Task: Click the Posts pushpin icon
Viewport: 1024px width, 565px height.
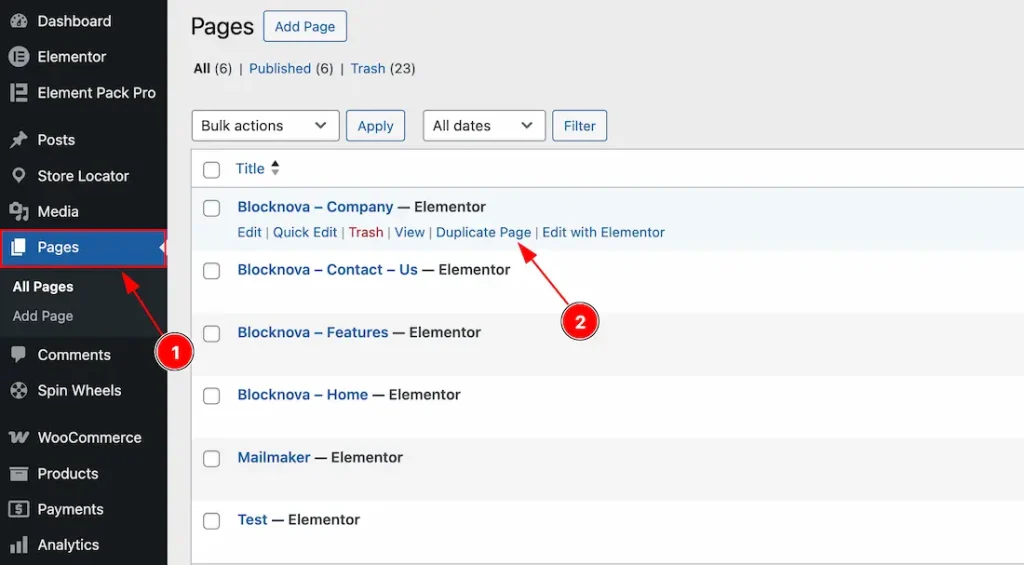Action: [x=18, y=140]
